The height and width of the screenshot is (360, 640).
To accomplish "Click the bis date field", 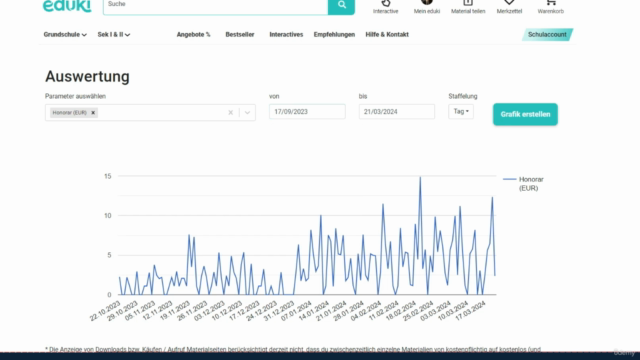I will point(397,112).
